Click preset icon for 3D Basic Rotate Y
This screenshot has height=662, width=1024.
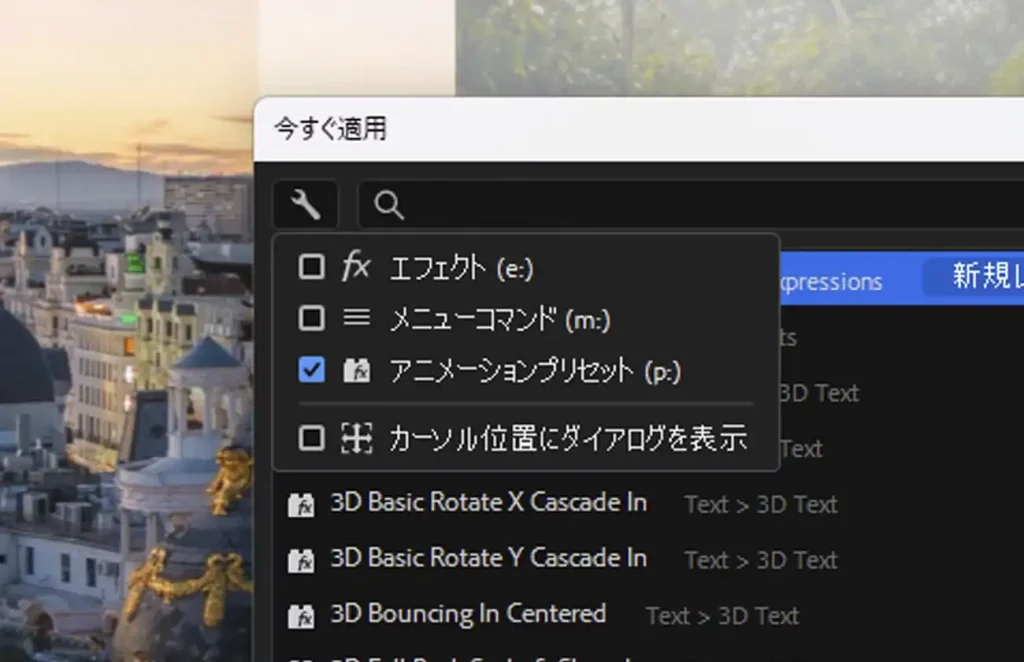(x=301, y=559)
